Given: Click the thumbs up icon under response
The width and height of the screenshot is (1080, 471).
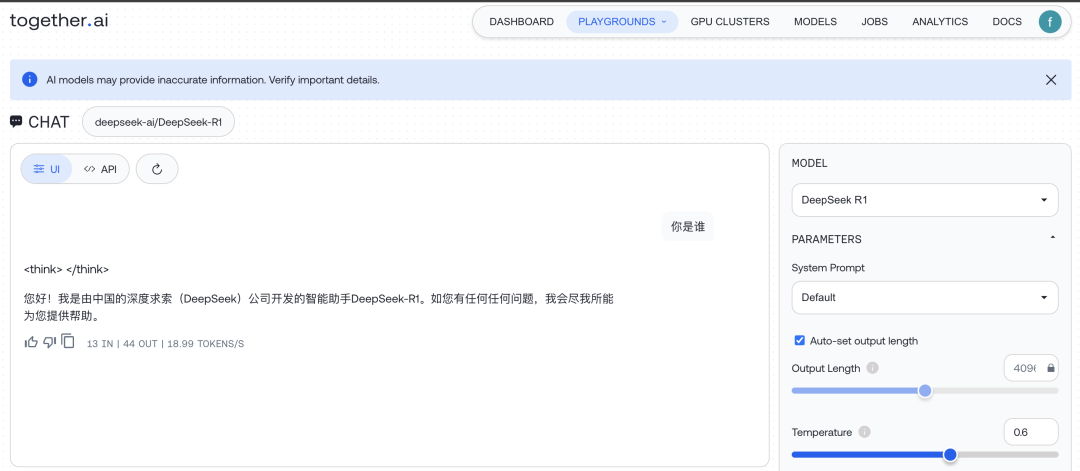Looking at the screenshot, I should click(x=31, y=342).
